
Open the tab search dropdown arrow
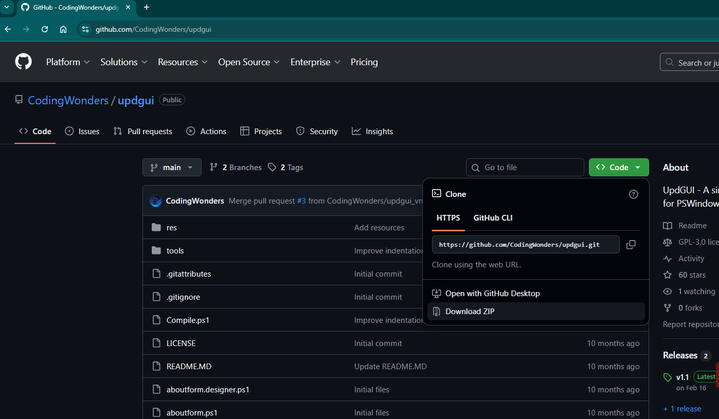click(6, 7)
